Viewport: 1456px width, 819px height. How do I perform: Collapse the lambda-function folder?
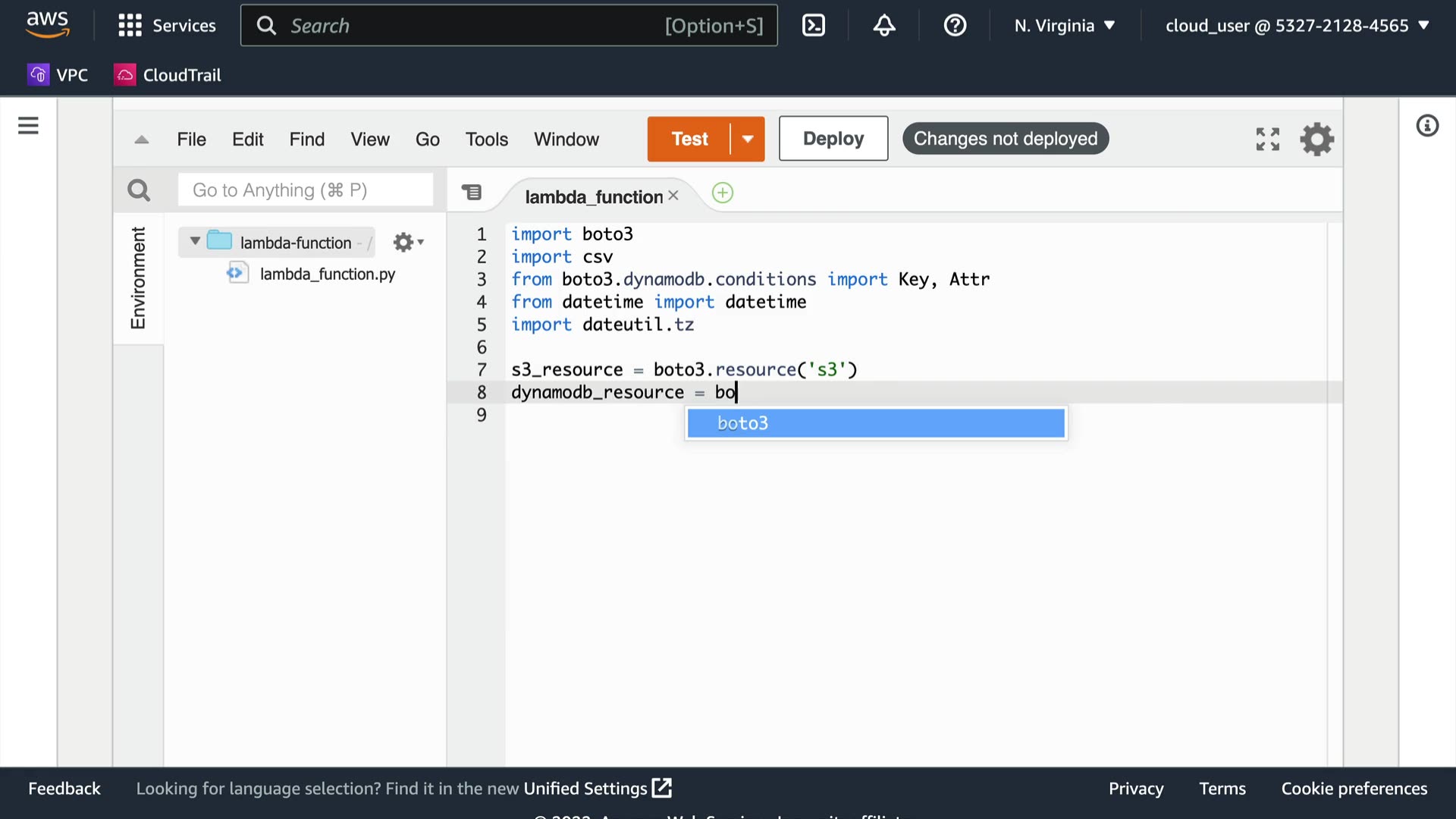click(x=195, y=241)
